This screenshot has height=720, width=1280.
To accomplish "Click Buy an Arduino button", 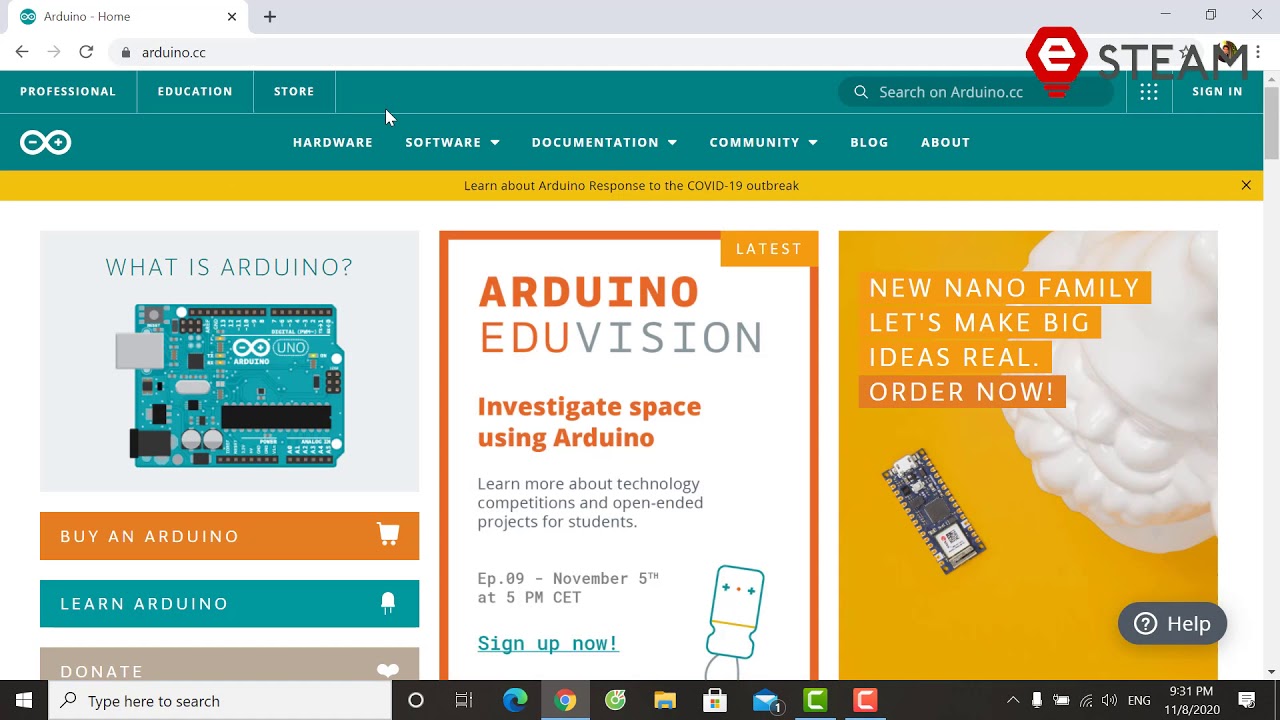I will (229, 536).
